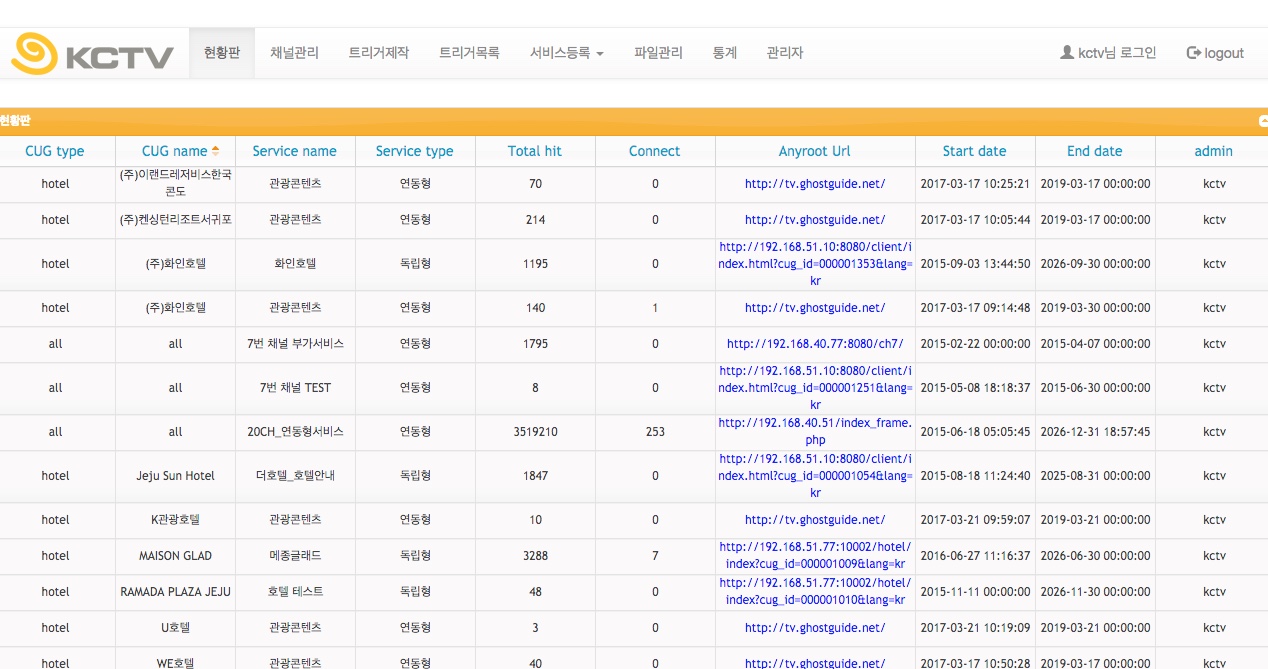
Task: Sort table by End date header
Action: click(1095, 151)
